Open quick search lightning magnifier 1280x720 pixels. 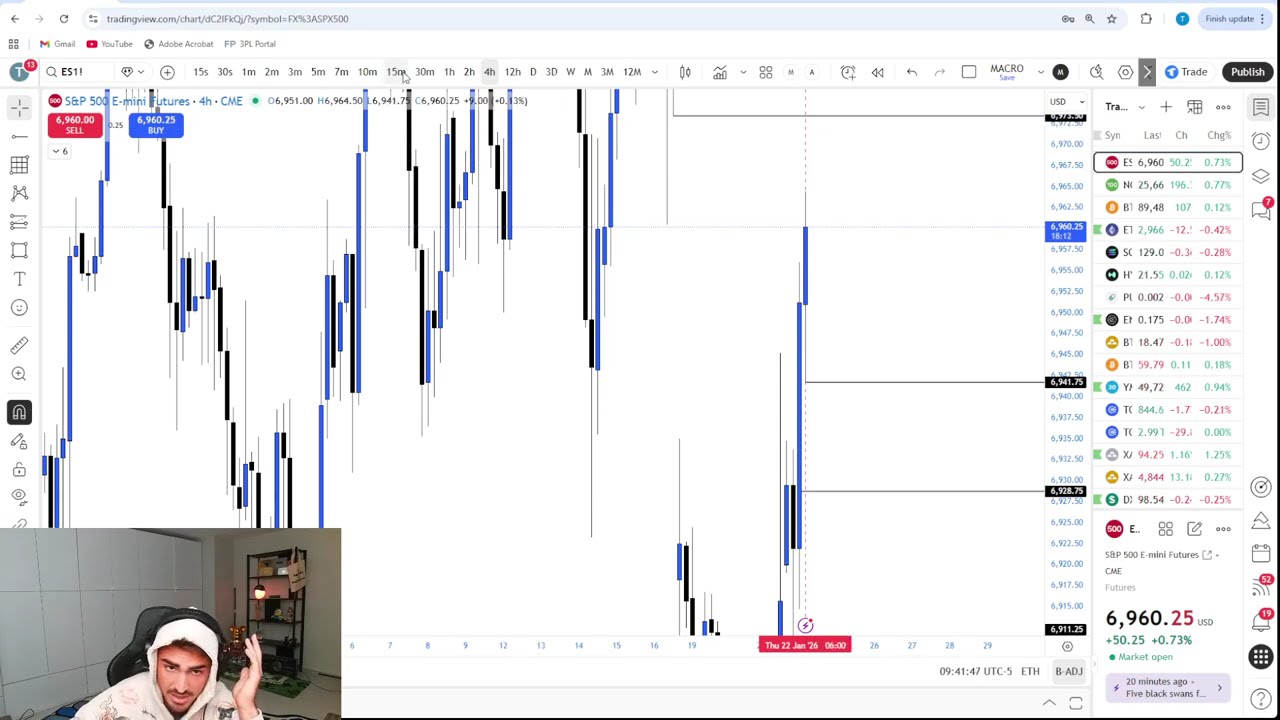tap(1097, 72)
